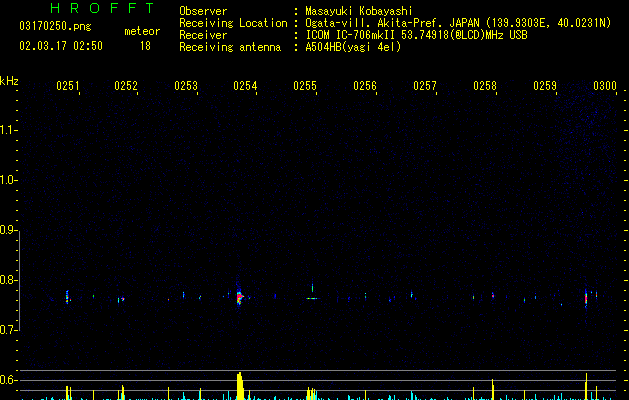Click the 0.8 kHz axis label
Screen dimensions: 629x400
8,280
